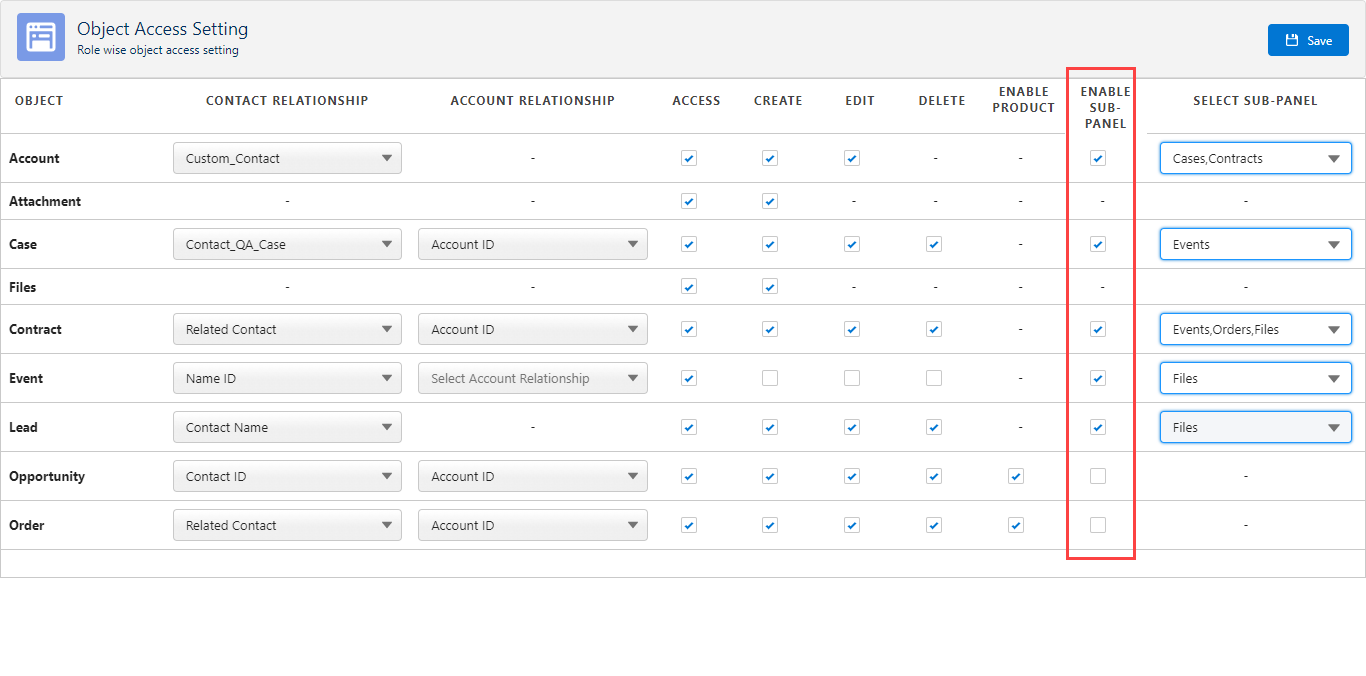Open Account contact relationship dropdown
This screenshot has width=1366, height=676.
tap(287, 158)
